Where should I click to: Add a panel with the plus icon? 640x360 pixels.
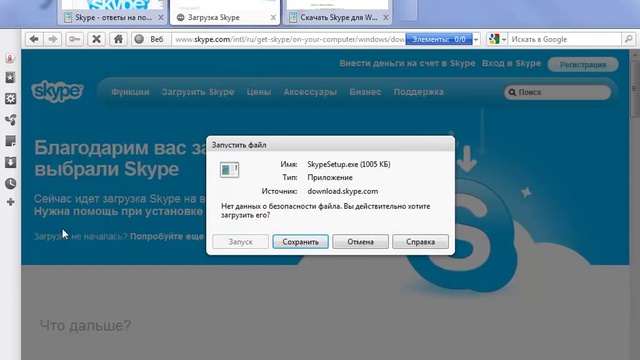click(x=11, y=202)
